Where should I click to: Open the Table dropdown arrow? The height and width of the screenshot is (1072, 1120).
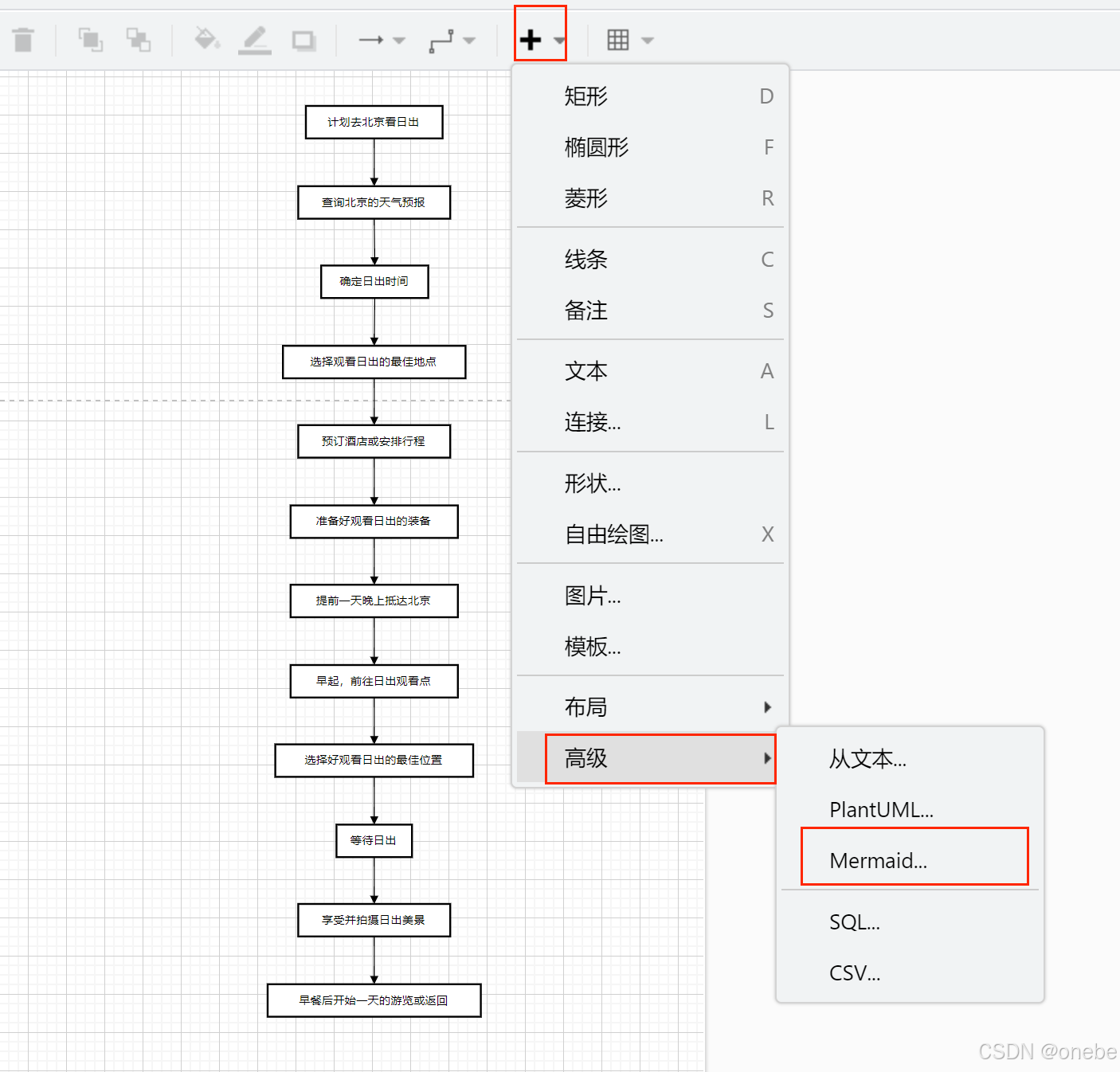pyautogui.click(x=647, y=41)
